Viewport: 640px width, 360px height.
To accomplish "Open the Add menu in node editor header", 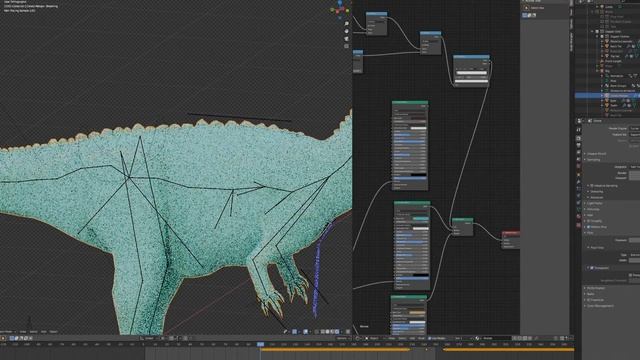I will (411, 338).
